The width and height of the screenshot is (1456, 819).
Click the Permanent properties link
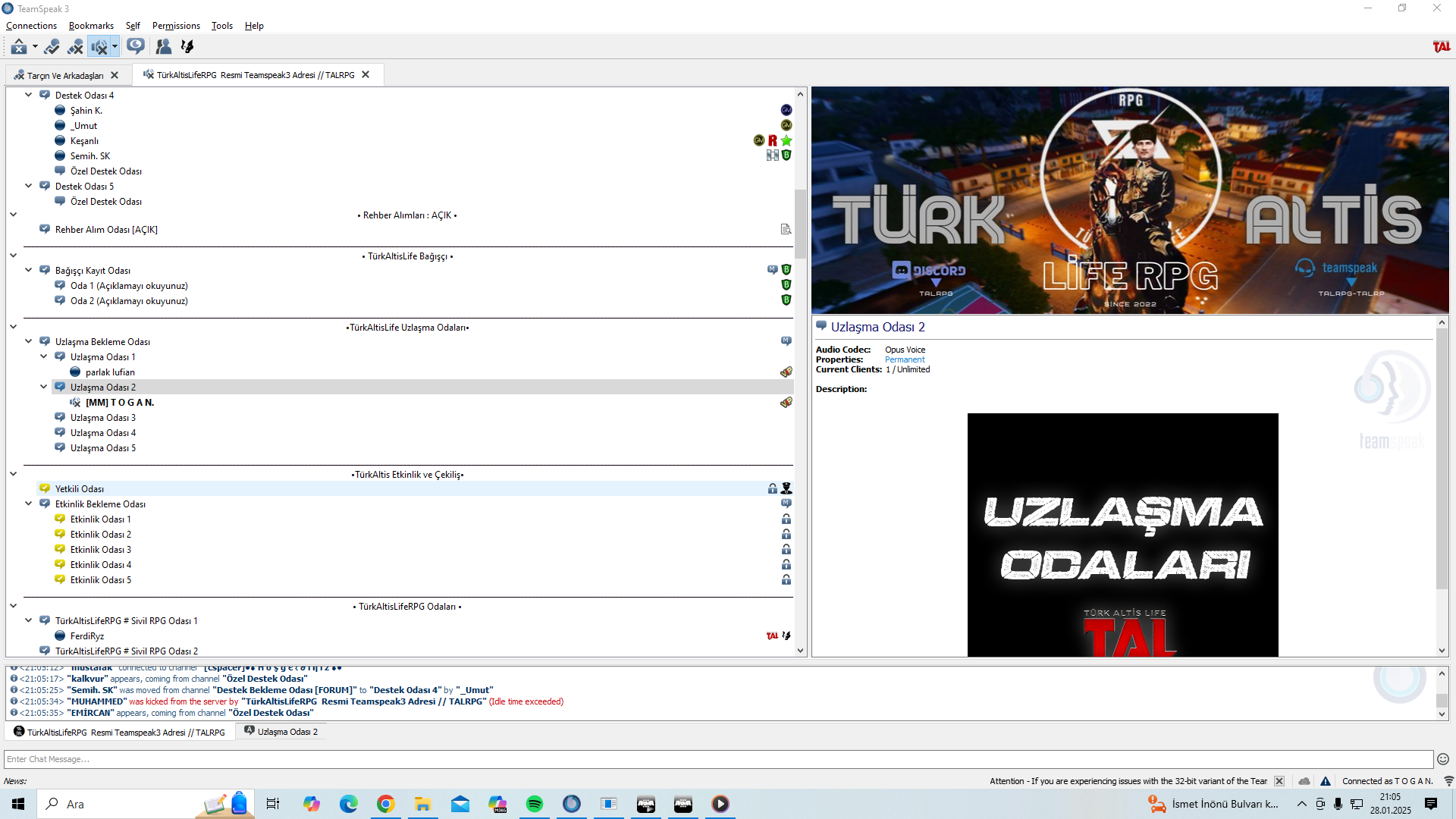[x=905, y=359]
